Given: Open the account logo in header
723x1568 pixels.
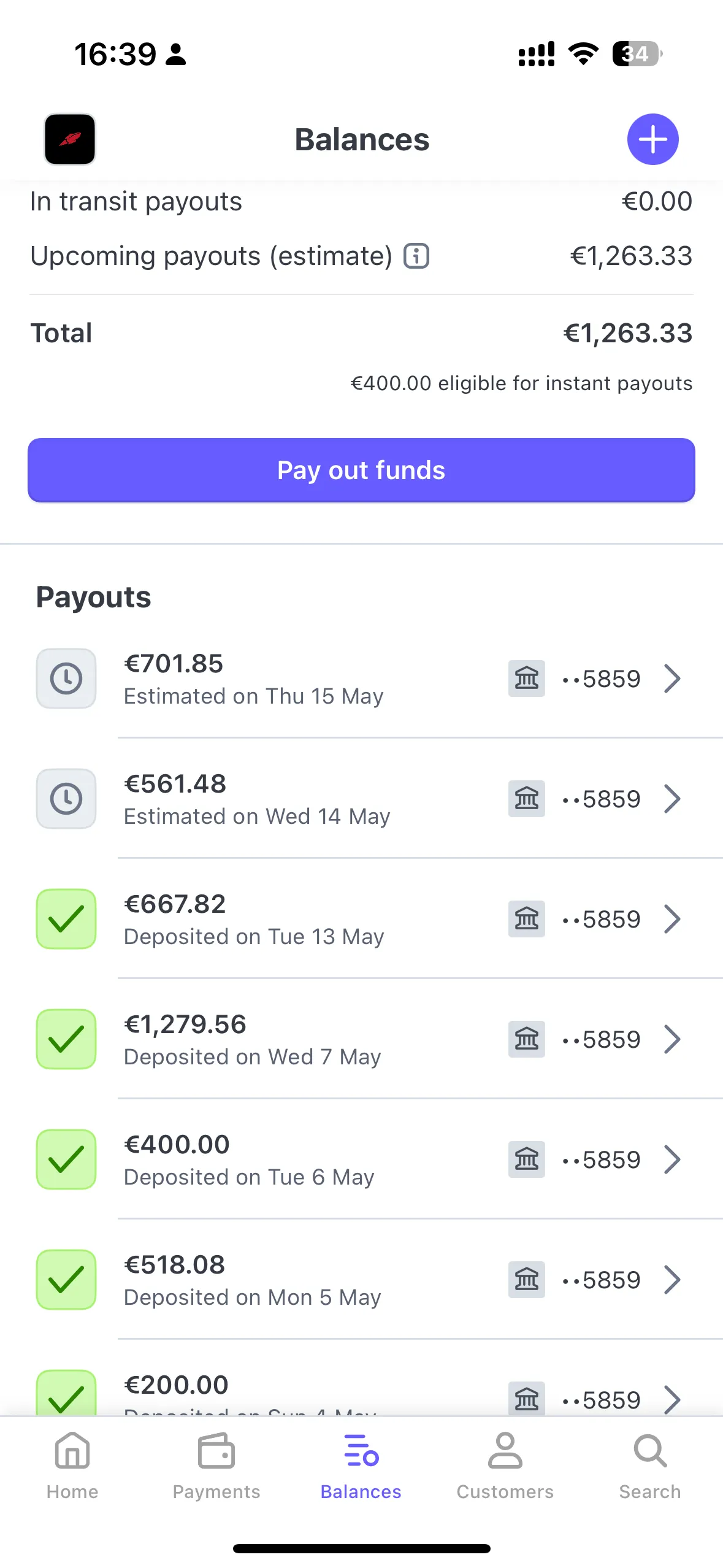Looking at the screenshot, I should 70,139.
